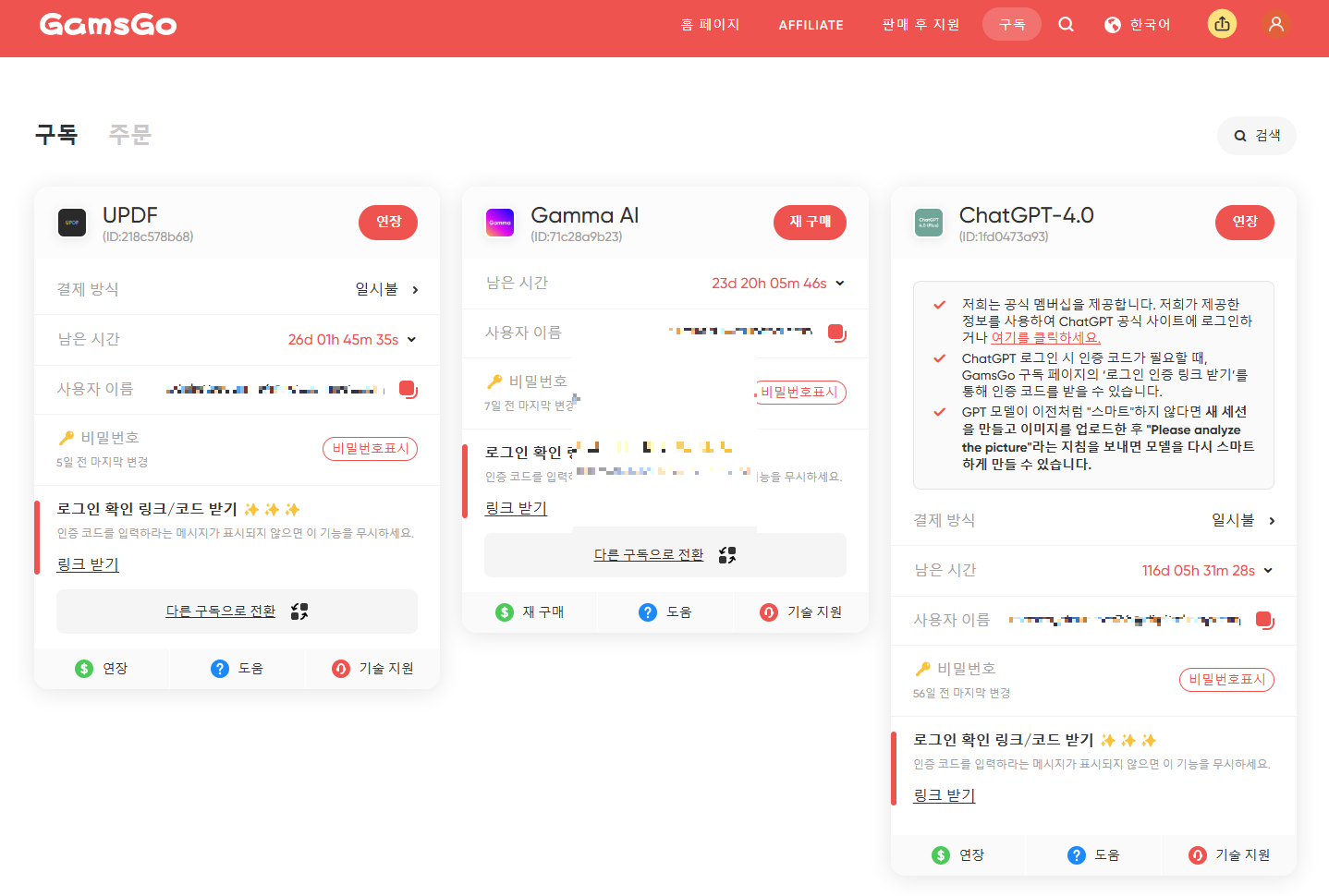Open the AFFILIATE menu item
This screenshot has height=896, width=1329.
pyautogui.click(x=811, y=25)
